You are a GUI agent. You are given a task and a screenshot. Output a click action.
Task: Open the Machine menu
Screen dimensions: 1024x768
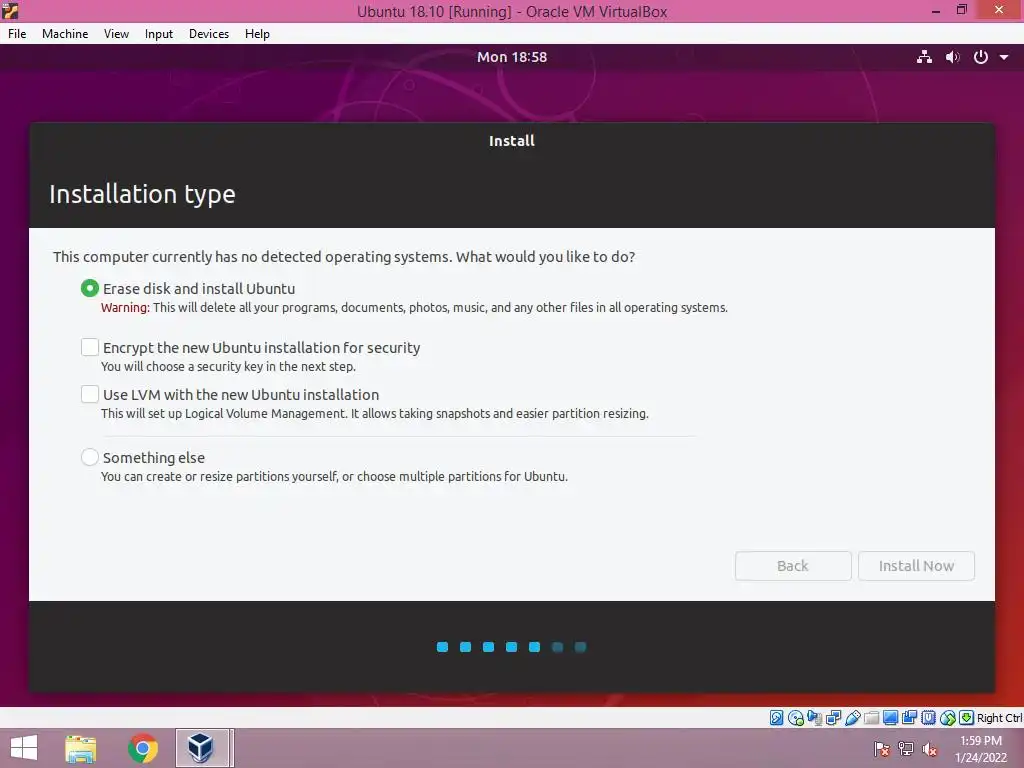pyautogui.click(x=65, y=34)
